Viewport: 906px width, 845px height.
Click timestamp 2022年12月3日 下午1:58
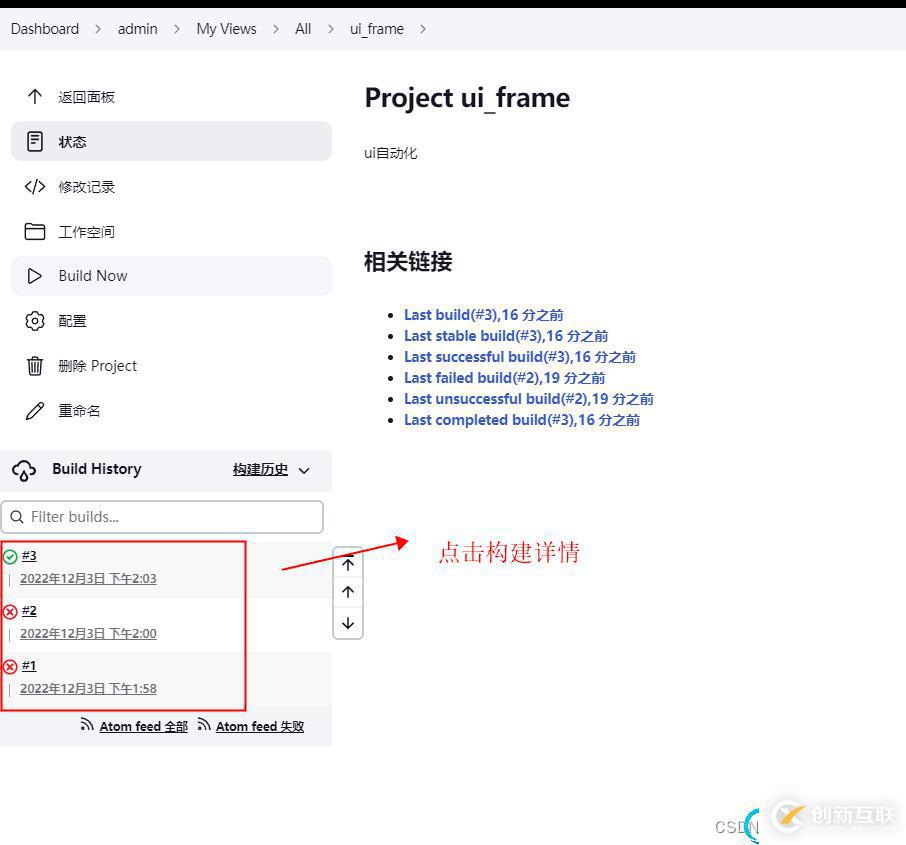coord(88,689)
